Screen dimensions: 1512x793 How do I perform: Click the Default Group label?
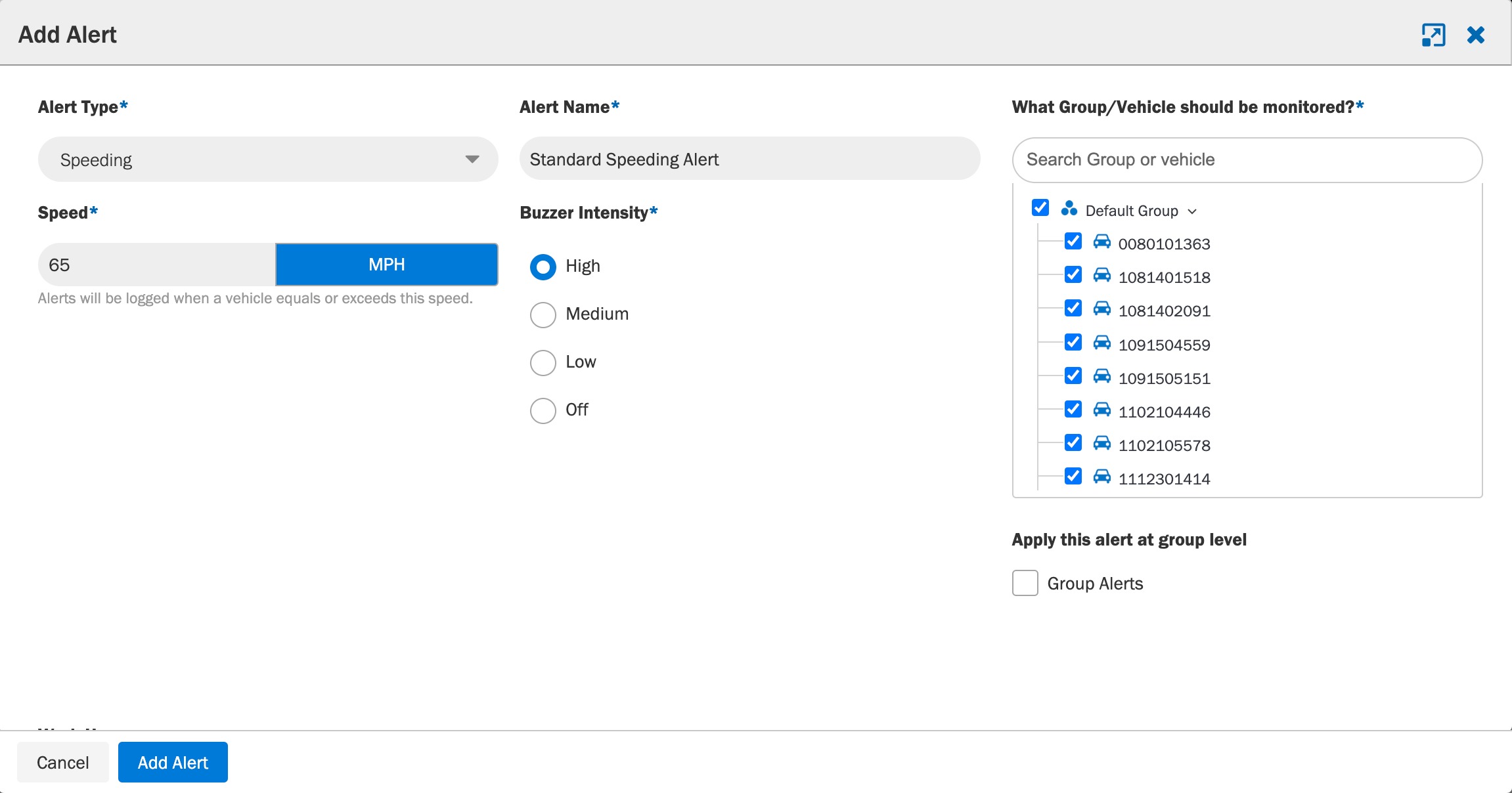pos(1132,211)
